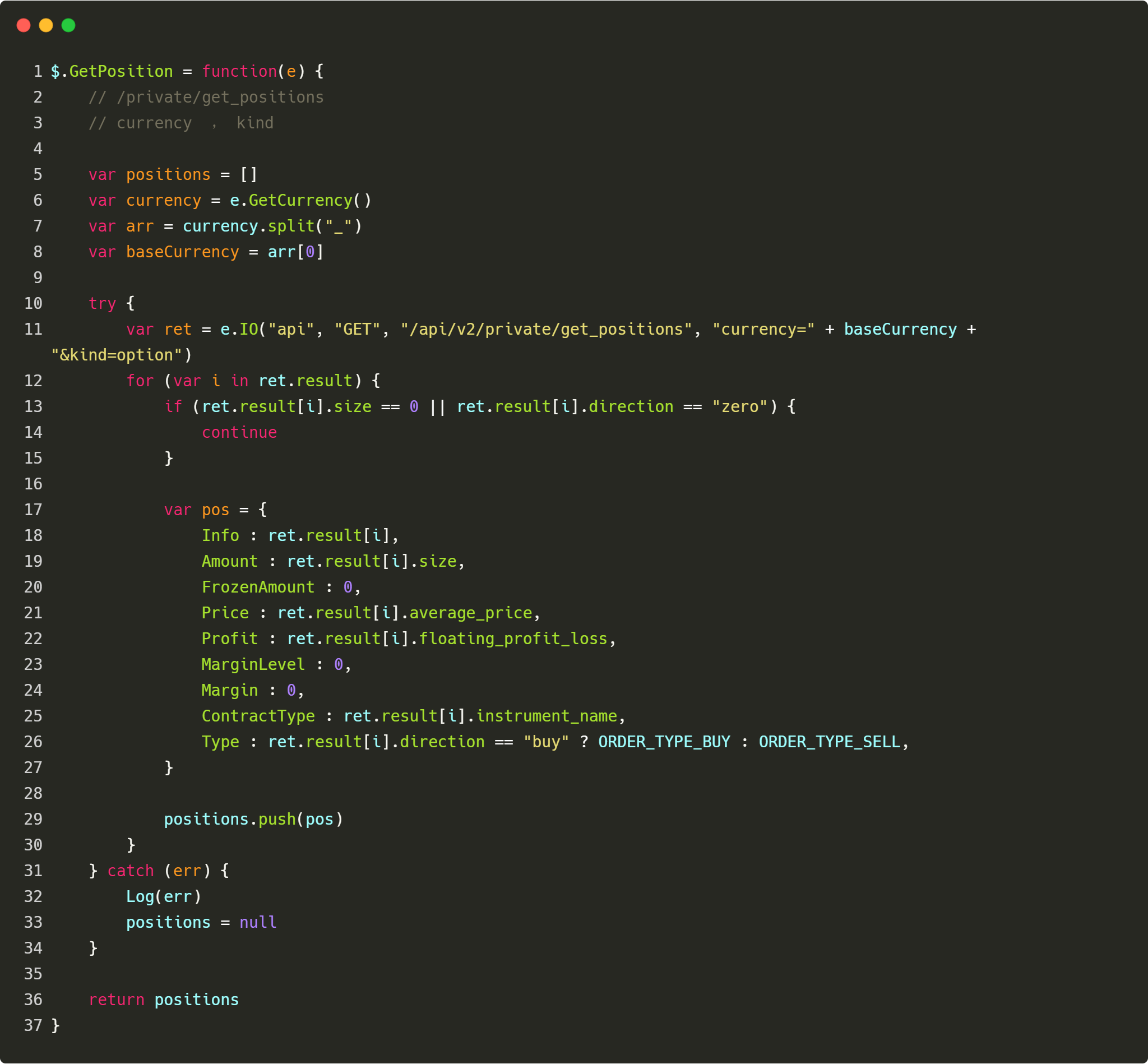This screenshot has width=1148, height=1064.
Task: Click the GetPosition function name
Action: (121, 71)
